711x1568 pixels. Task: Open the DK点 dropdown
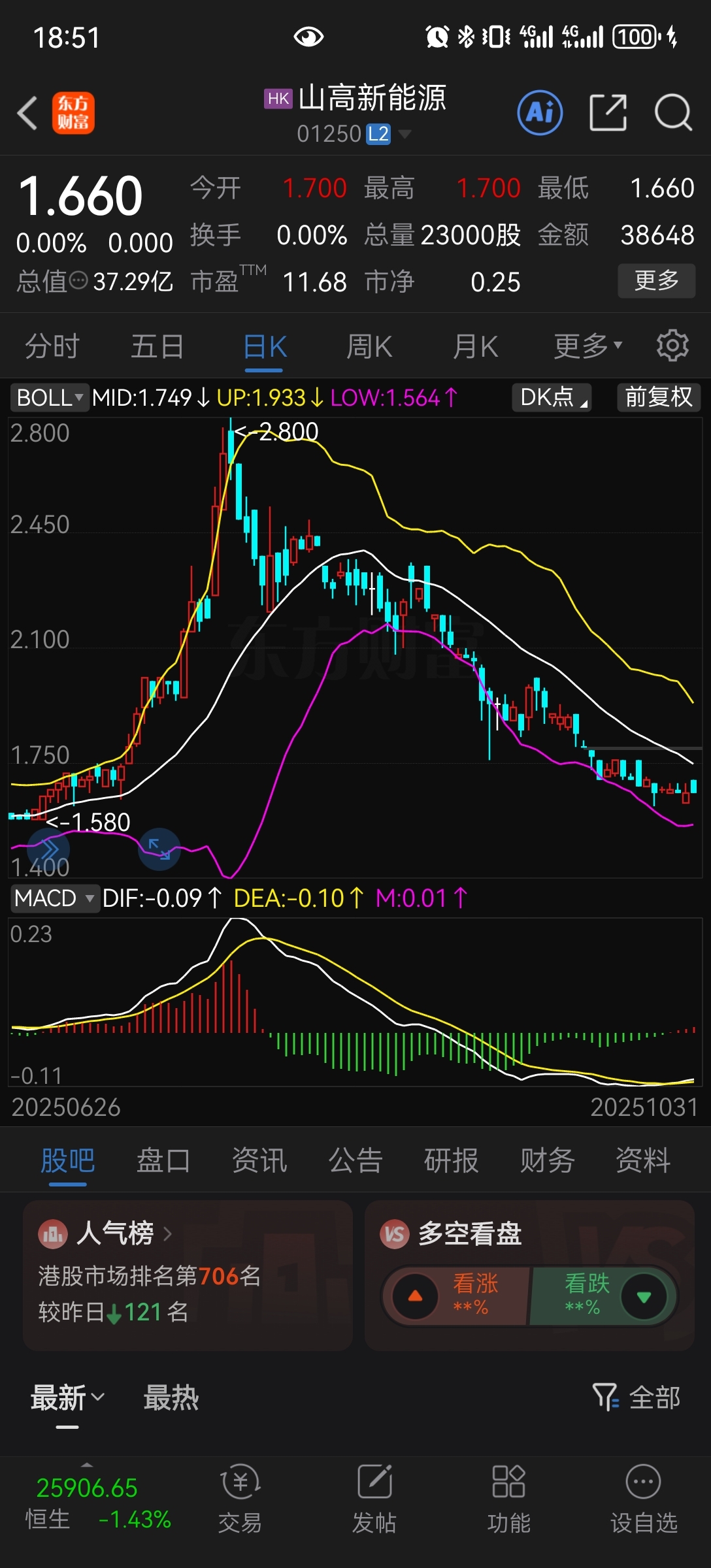pyautogui.click(x=552, y=397)
